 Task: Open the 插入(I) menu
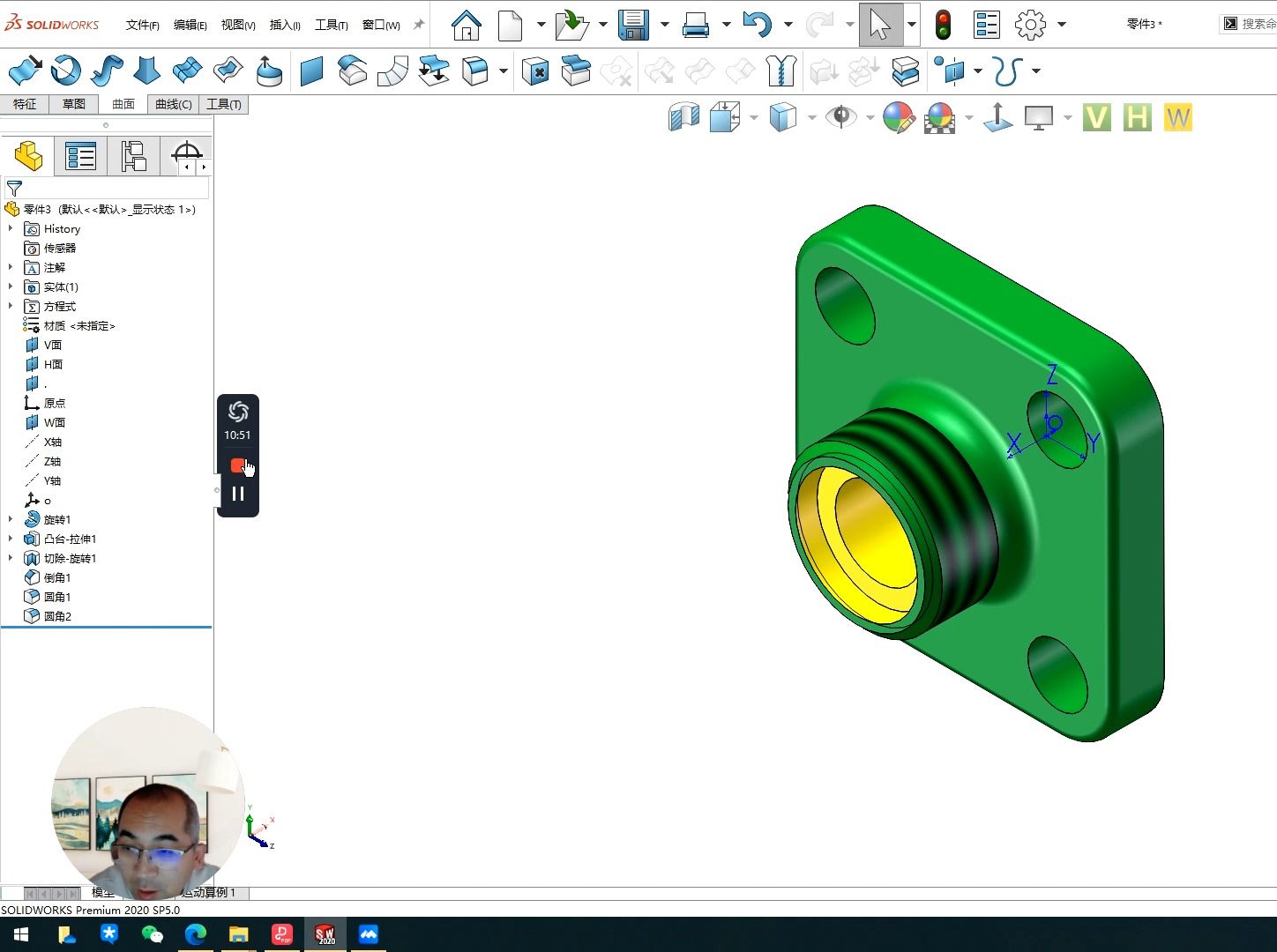[x=284, y=25]
